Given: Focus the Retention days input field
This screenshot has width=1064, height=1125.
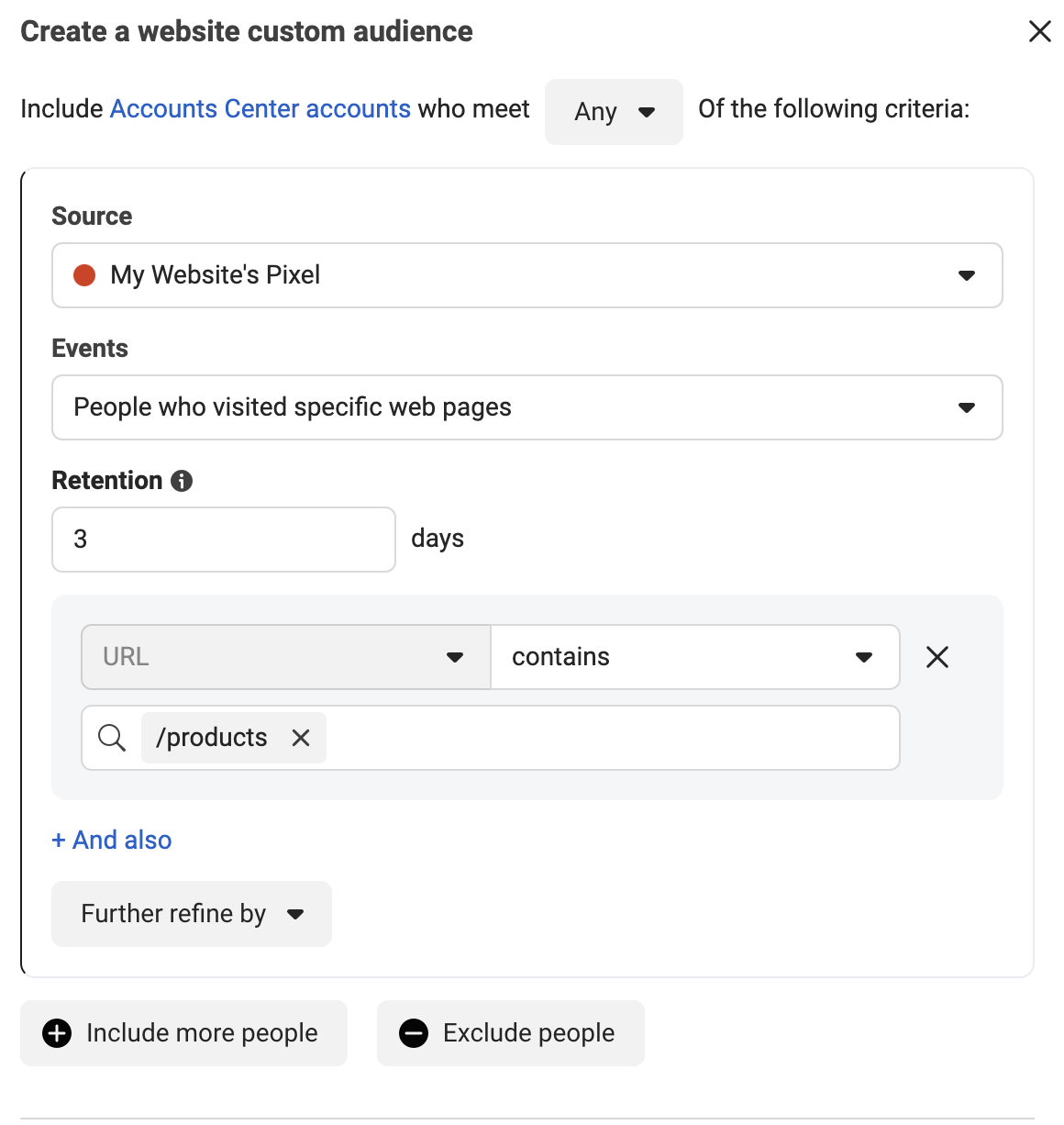Looking at the screenshot, I should click(224, 540).
